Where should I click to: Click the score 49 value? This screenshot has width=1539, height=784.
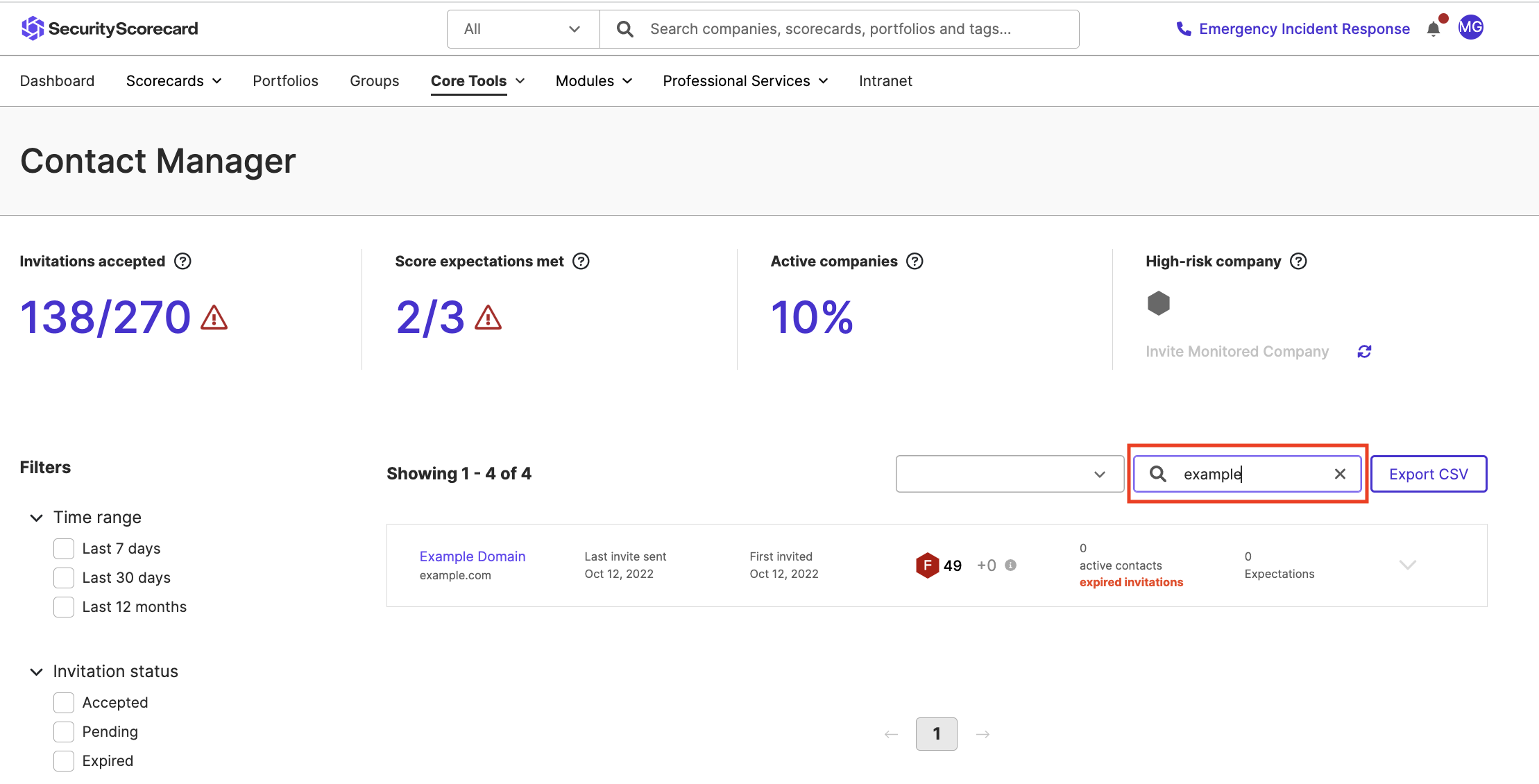click(x=953, y=565)
